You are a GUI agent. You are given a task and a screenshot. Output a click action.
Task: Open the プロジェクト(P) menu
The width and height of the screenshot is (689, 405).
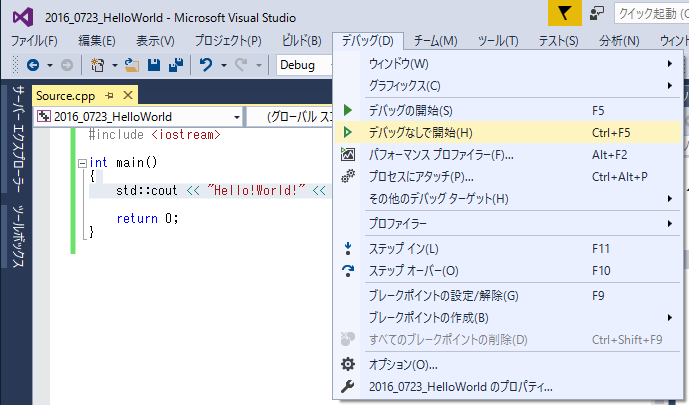point(228,41)
